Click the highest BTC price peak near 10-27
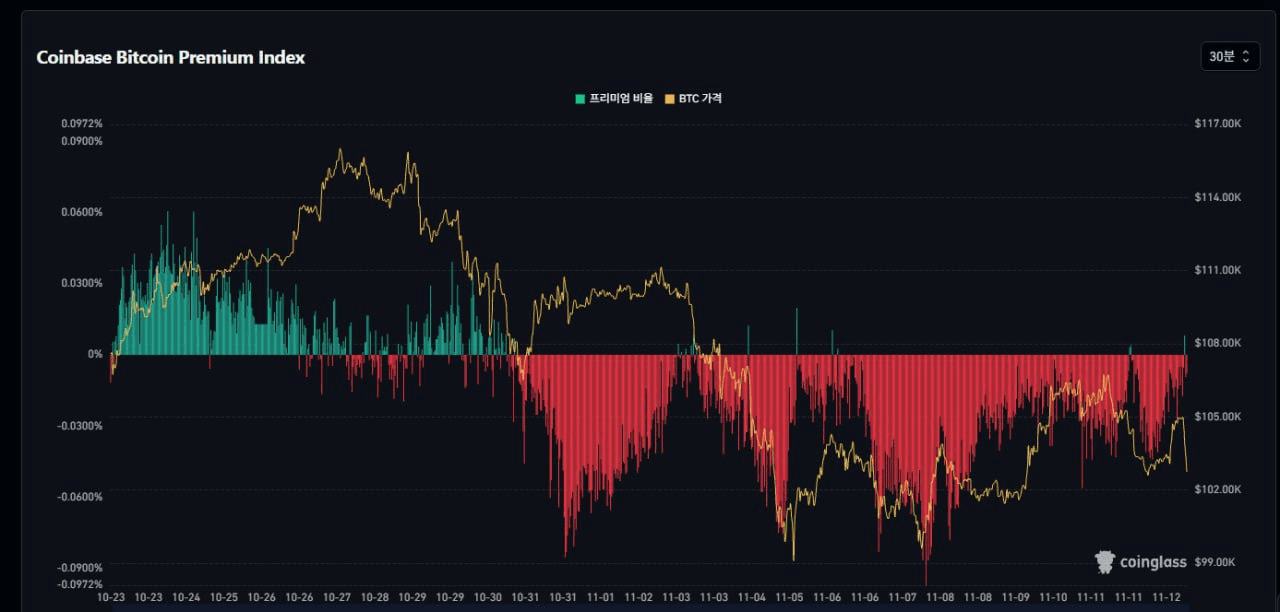This screenshot has width=1280, height=612. click(341, 148)
